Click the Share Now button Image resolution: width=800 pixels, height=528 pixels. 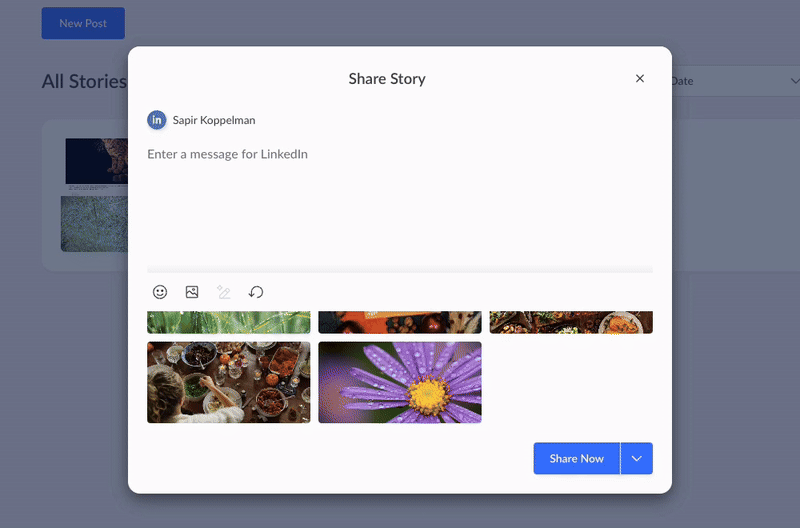pyautogui.click(x=577, y=458)
